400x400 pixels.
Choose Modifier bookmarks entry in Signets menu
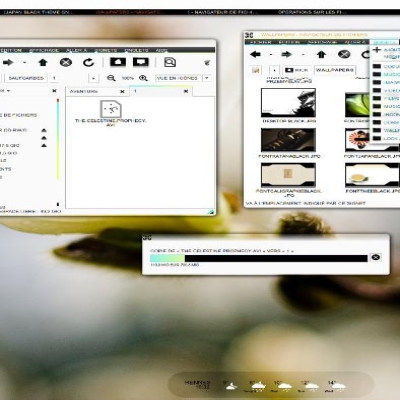pos(385,57)
